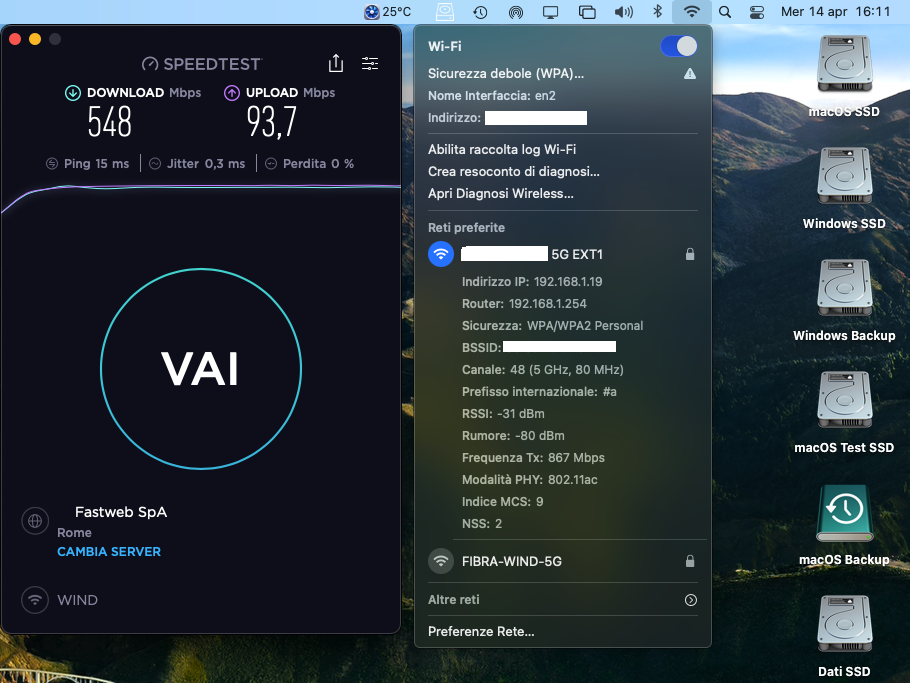Select the Dati SSD desktop drive
Image resolution: width=910 pixels, height=683 pixels.
pos(844,636)
